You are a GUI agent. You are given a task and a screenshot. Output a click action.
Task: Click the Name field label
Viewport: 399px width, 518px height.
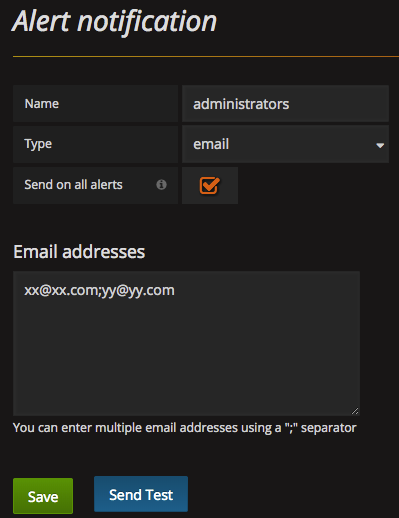coord(42,104)
